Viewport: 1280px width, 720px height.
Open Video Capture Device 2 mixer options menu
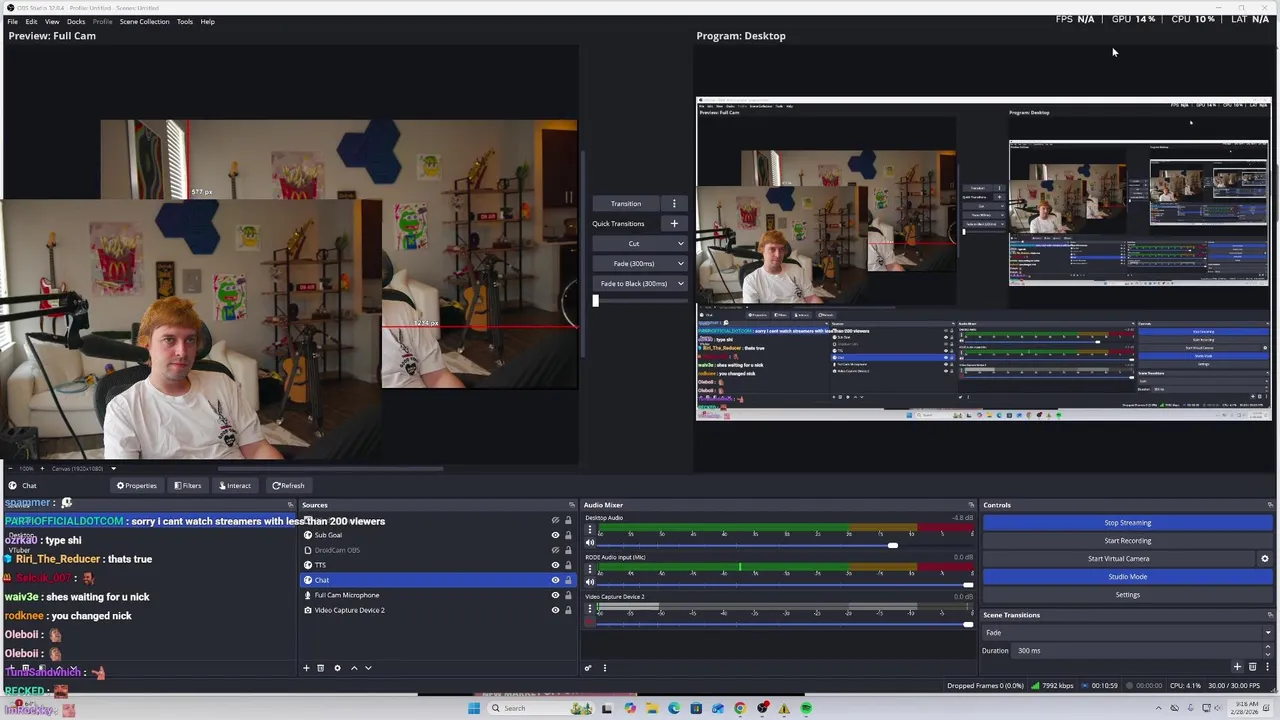click(589, 608)
